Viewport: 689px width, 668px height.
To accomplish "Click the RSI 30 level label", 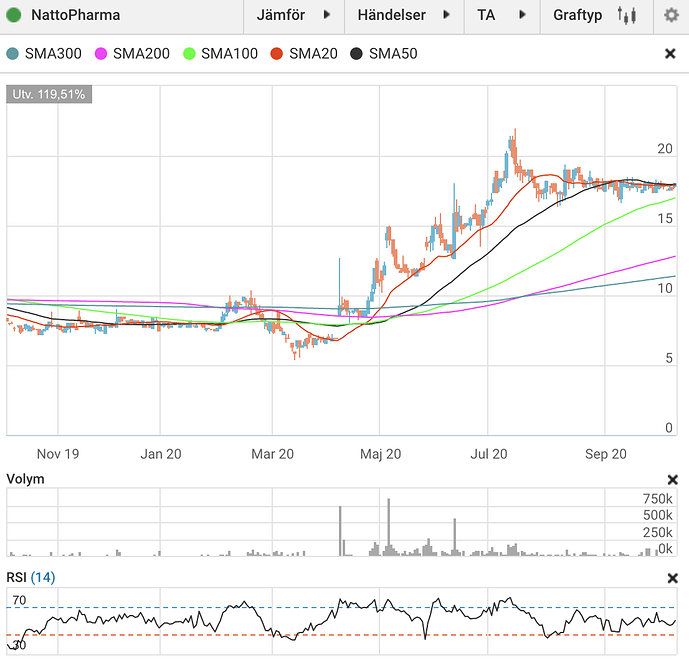I will (x=19, y=645).
